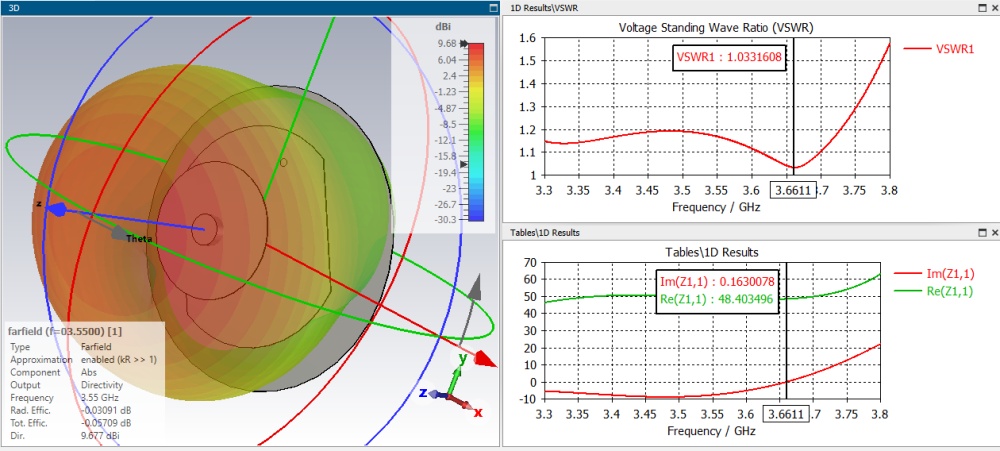Image resolution: width=1000 pixels, height=451 pixels.
Task: Select the top triangle marker on dBi color ramp
Action: [464, 45]
